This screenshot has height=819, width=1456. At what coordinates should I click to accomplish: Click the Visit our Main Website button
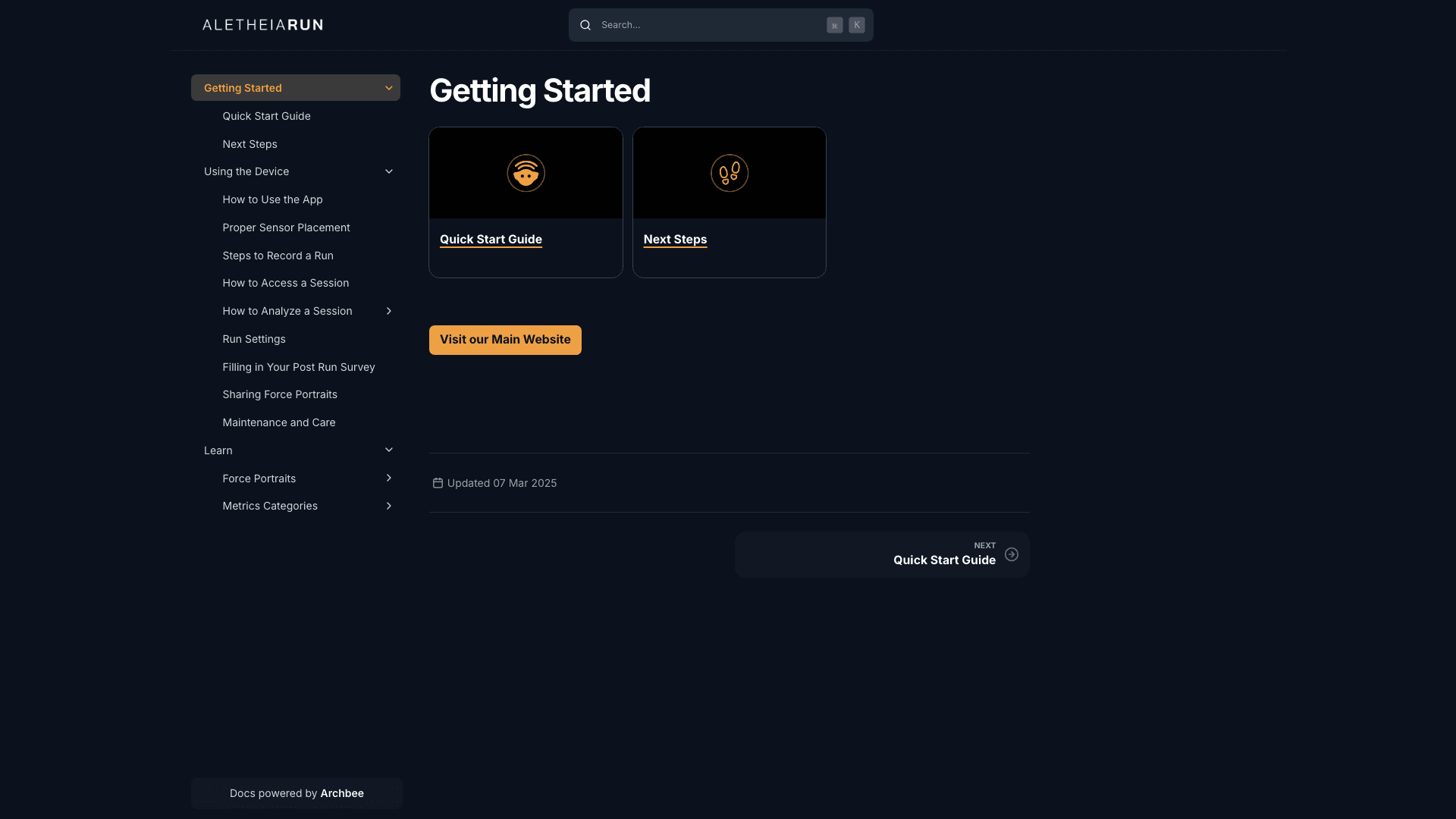coord(504,340)
